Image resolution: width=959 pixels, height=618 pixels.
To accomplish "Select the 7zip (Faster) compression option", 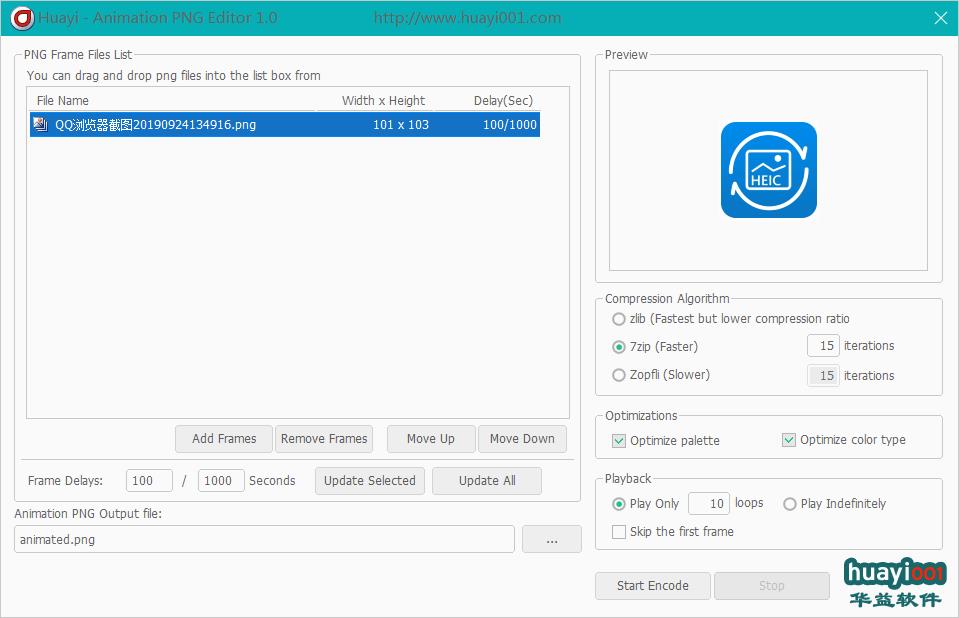I will click(619, 347).
